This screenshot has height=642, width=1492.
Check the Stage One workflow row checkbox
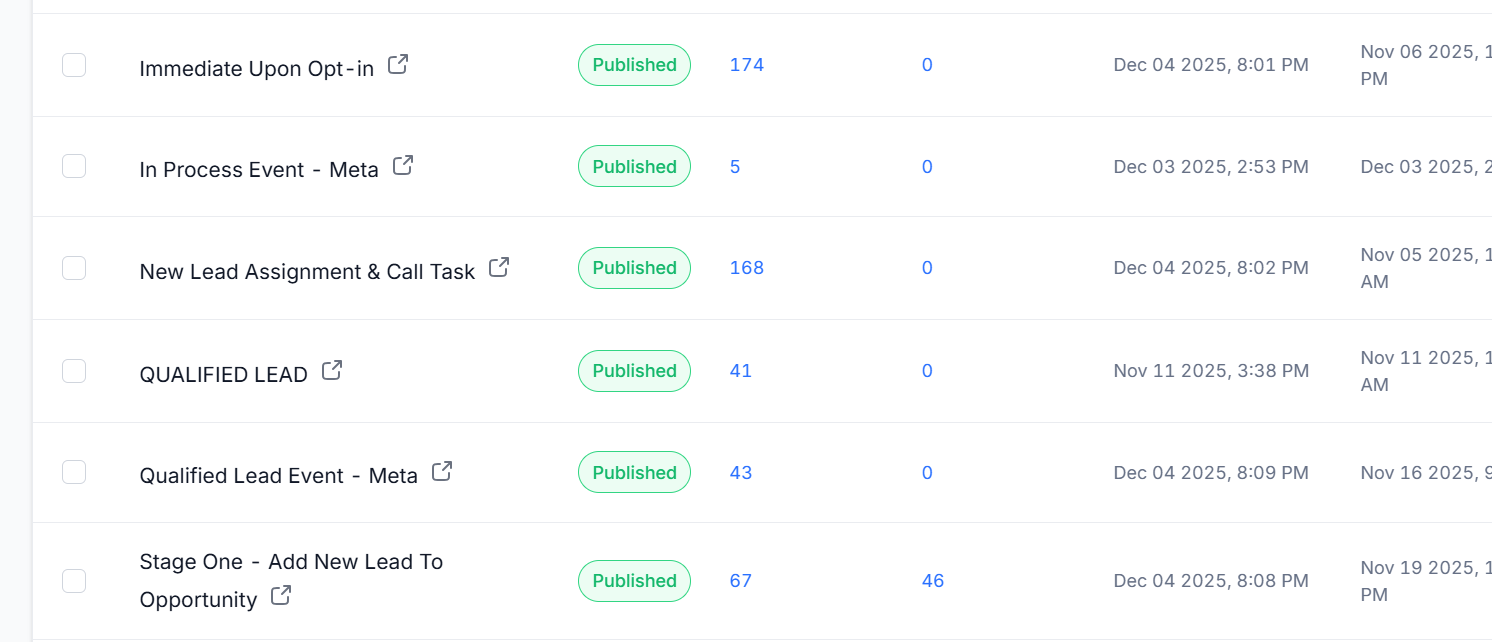(x=74, y=580)
